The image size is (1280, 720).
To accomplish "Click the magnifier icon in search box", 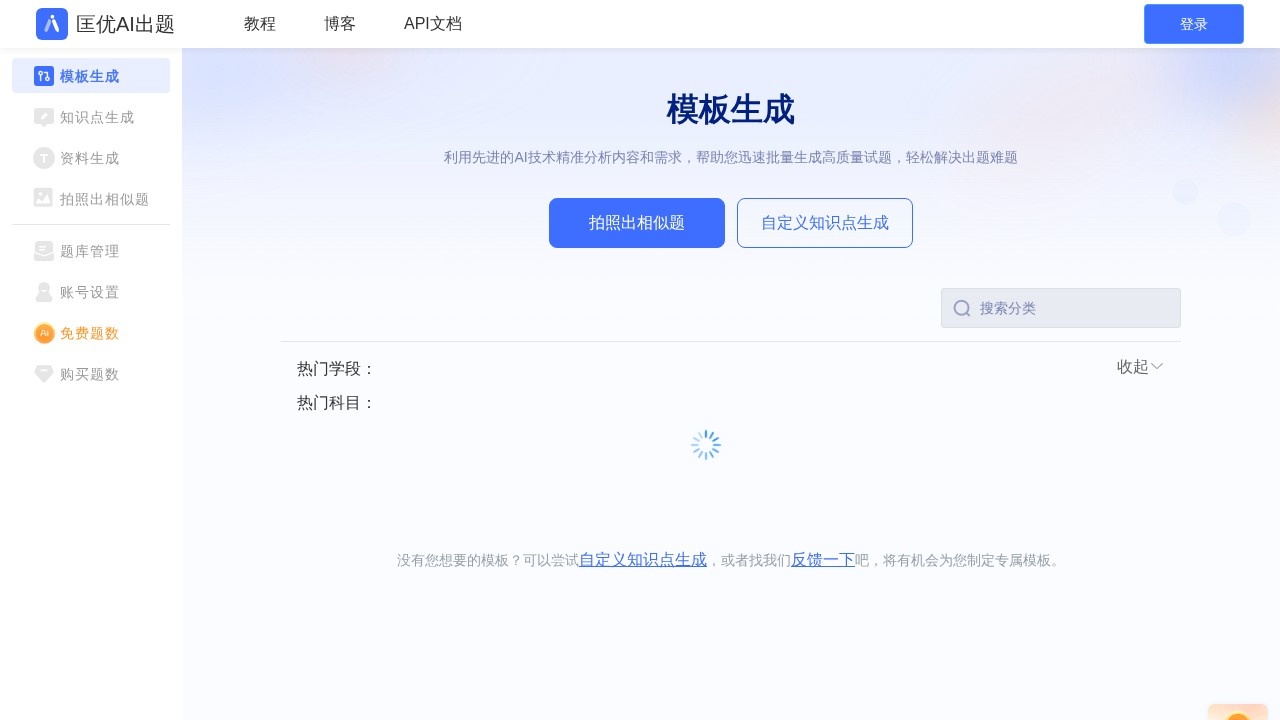I will pos(961,308).
